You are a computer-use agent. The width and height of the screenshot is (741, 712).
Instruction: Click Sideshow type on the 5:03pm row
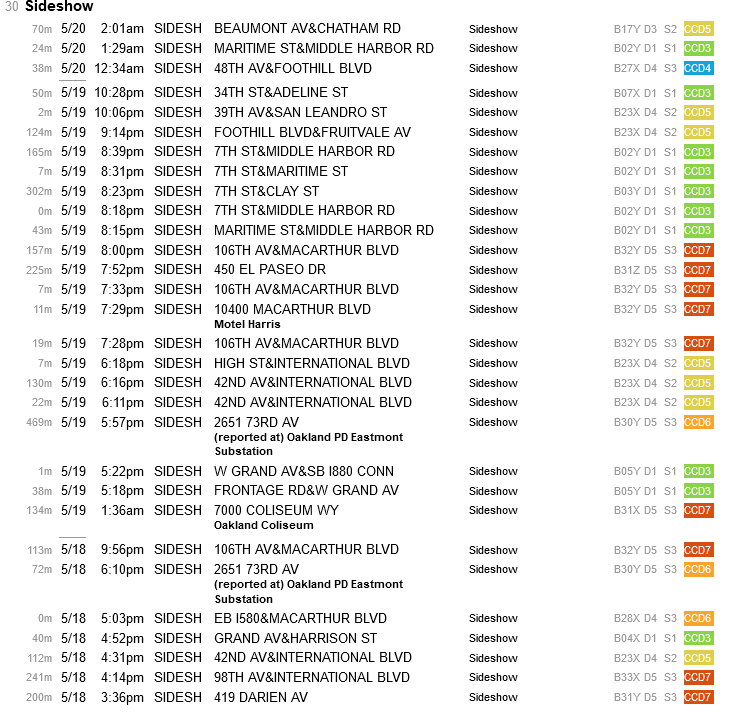pos(493,618)
